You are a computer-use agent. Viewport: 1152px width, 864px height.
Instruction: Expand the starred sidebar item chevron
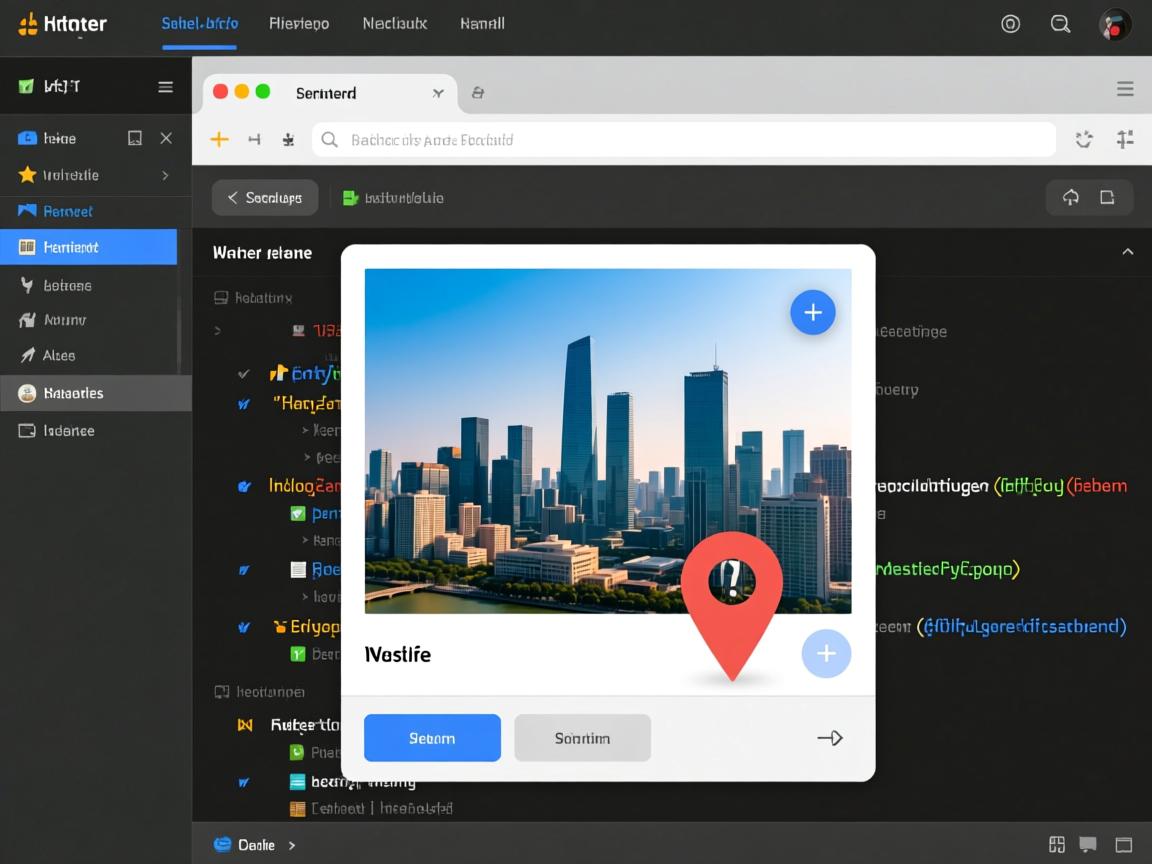(166, 175)
